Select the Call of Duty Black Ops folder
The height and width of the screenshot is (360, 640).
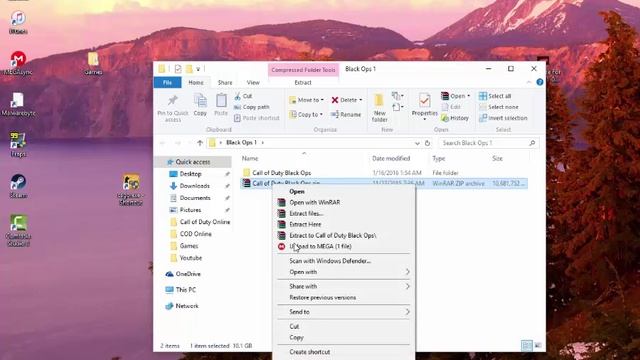(x=281, y=173)
